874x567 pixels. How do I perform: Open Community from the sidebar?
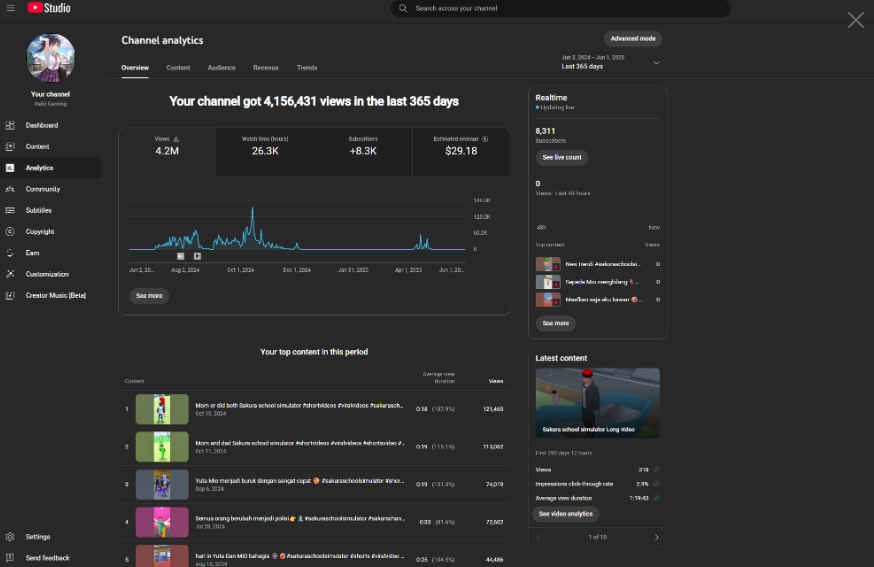click(x=51, y=189)
